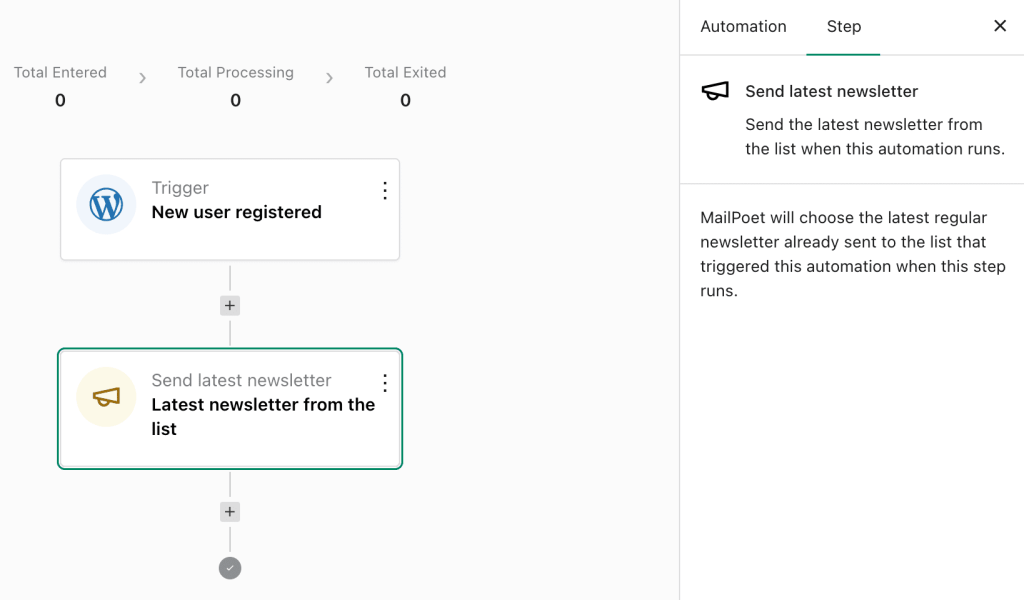Click the Total Exited statistic
The width and height of the screenshot is (1024, 600).
[x=405, y=86]
